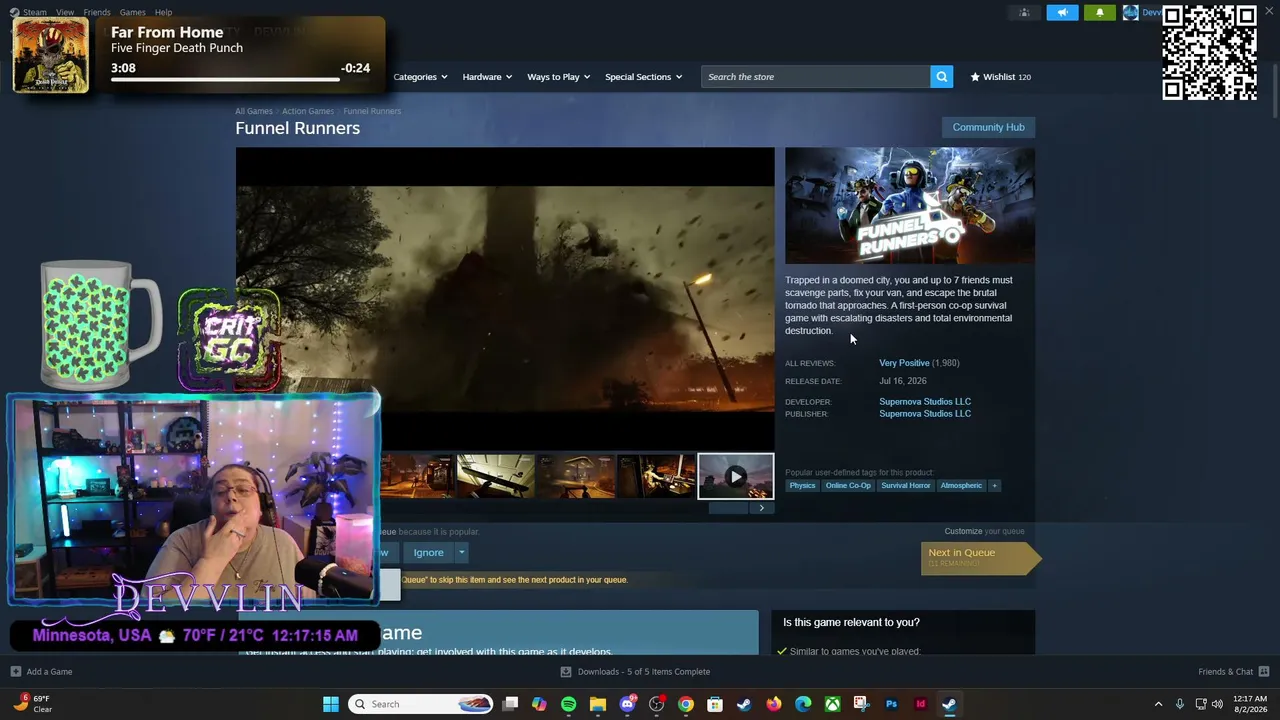Open Firefox from the taskbar
The width and height of the screenshot is (1280, 720).
coord(774,704)
